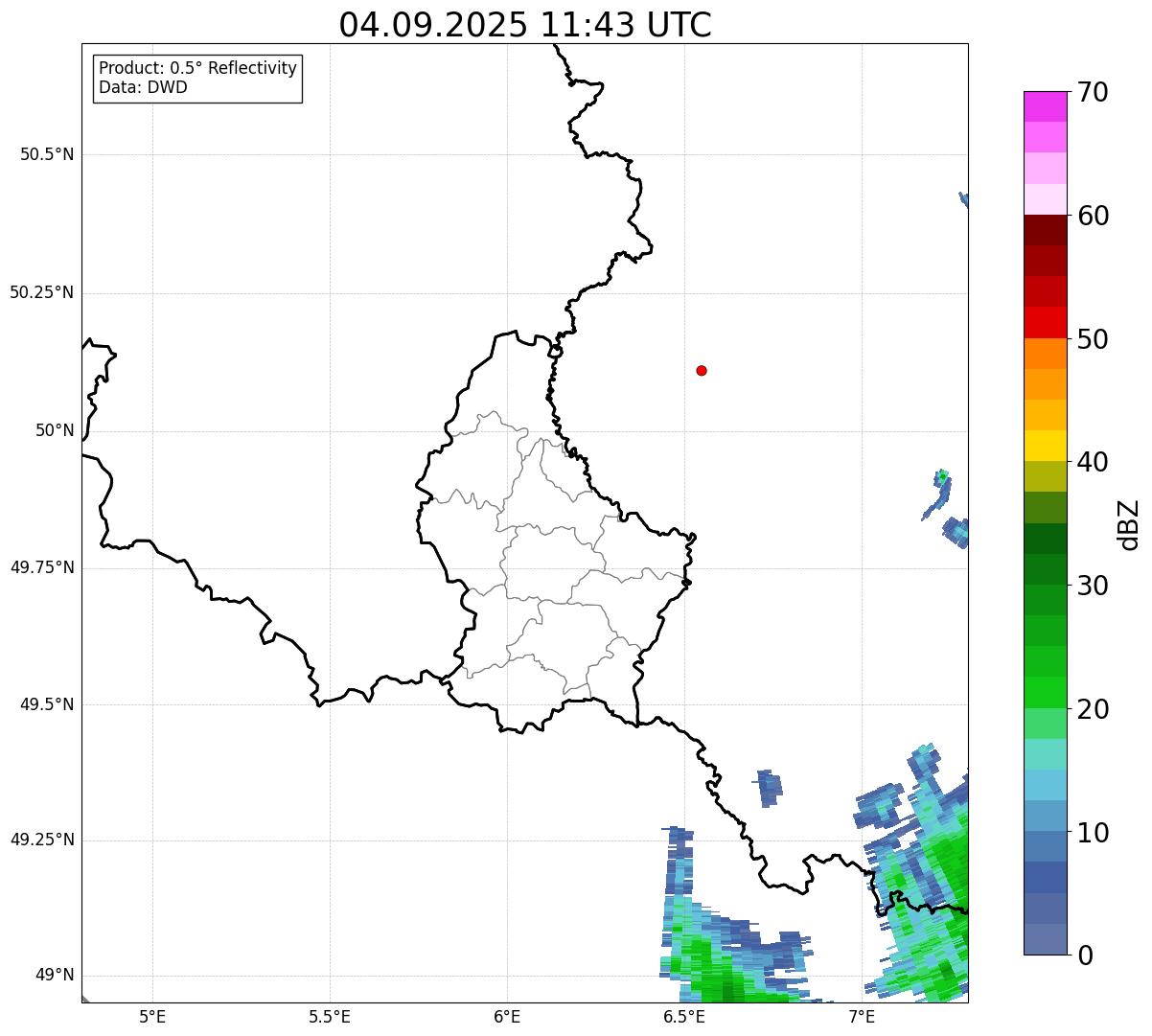Image resolution: width=1152 pixels, height=1036 pixels.
Task: Click the 5.5°E longitude label
Action: (x=330, y=1016)
